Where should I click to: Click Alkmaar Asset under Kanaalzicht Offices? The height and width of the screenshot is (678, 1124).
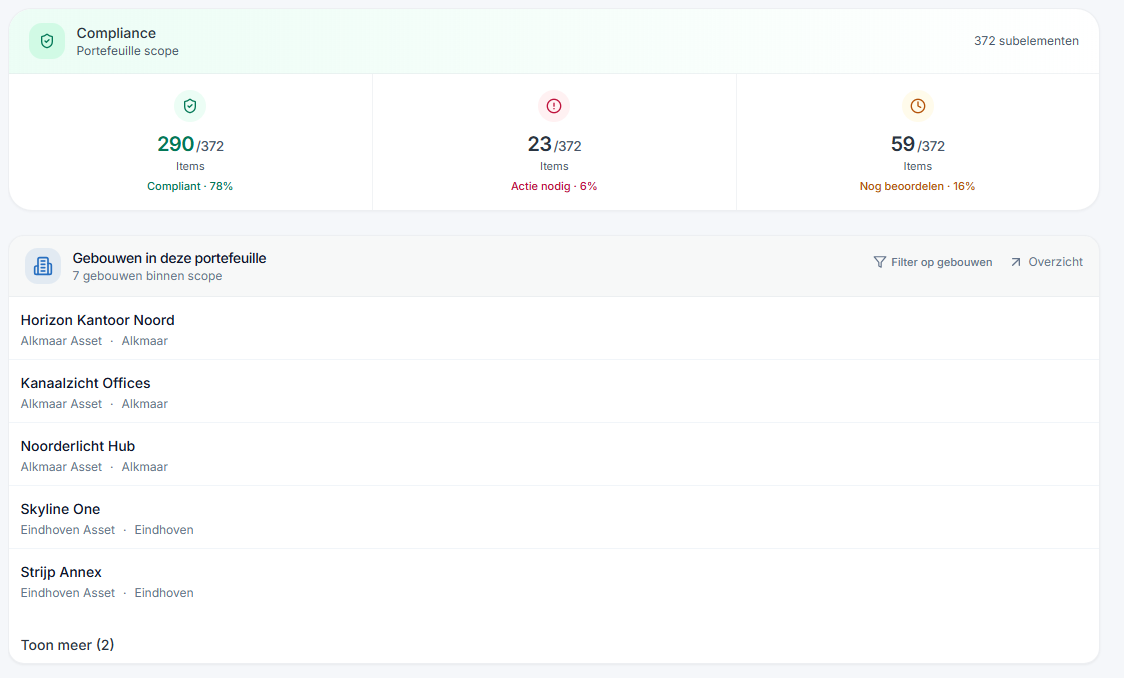[x=61, y=404]
